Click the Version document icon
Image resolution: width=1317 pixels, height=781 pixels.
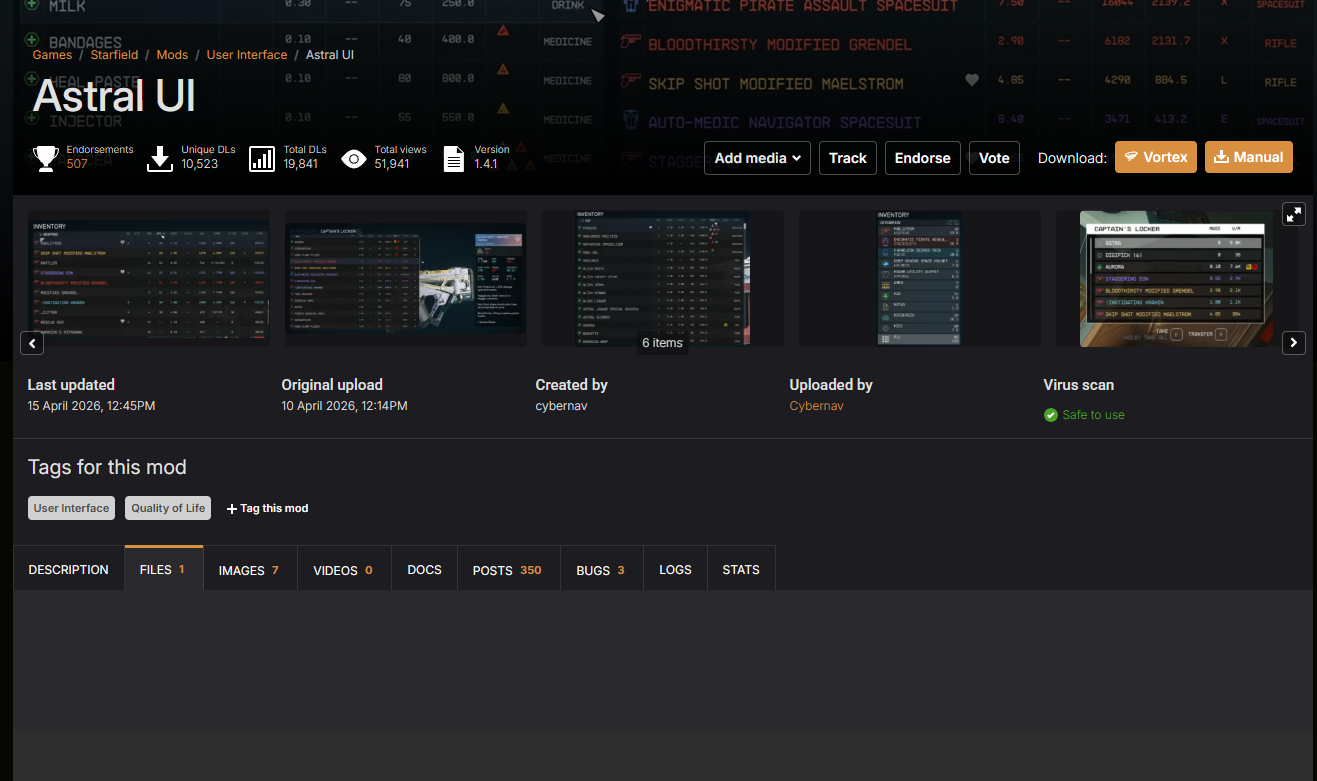click(x=454, y=158)
